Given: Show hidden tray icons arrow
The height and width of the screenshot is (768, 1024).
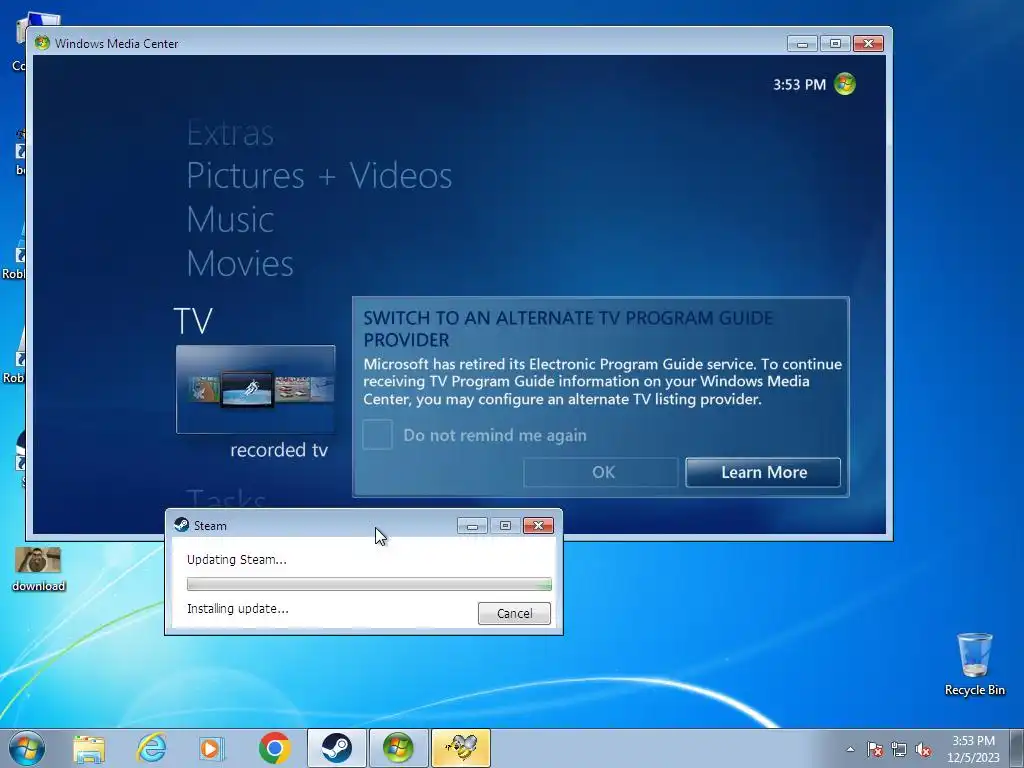Looking at the screenshot, I should click(x=850, y=749).
